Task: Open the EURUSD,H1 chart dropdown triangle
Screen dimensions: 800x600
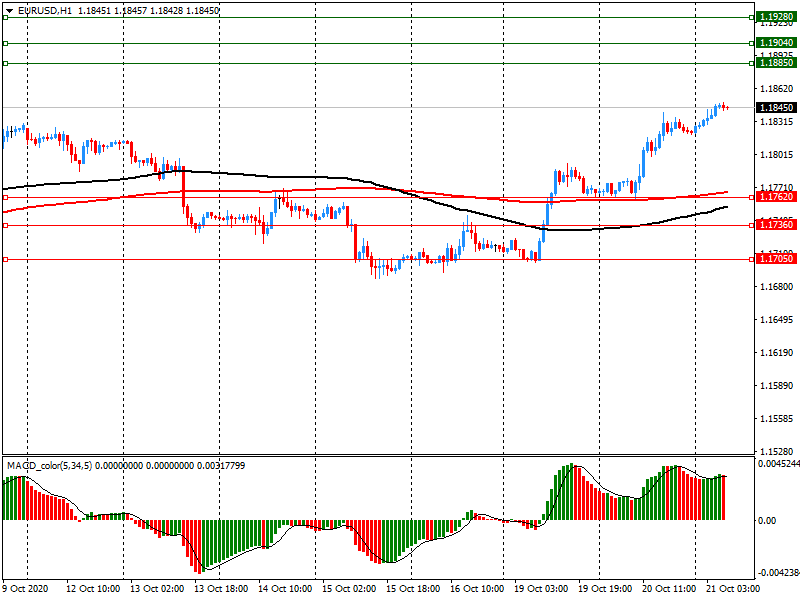Action: point(9,11)
